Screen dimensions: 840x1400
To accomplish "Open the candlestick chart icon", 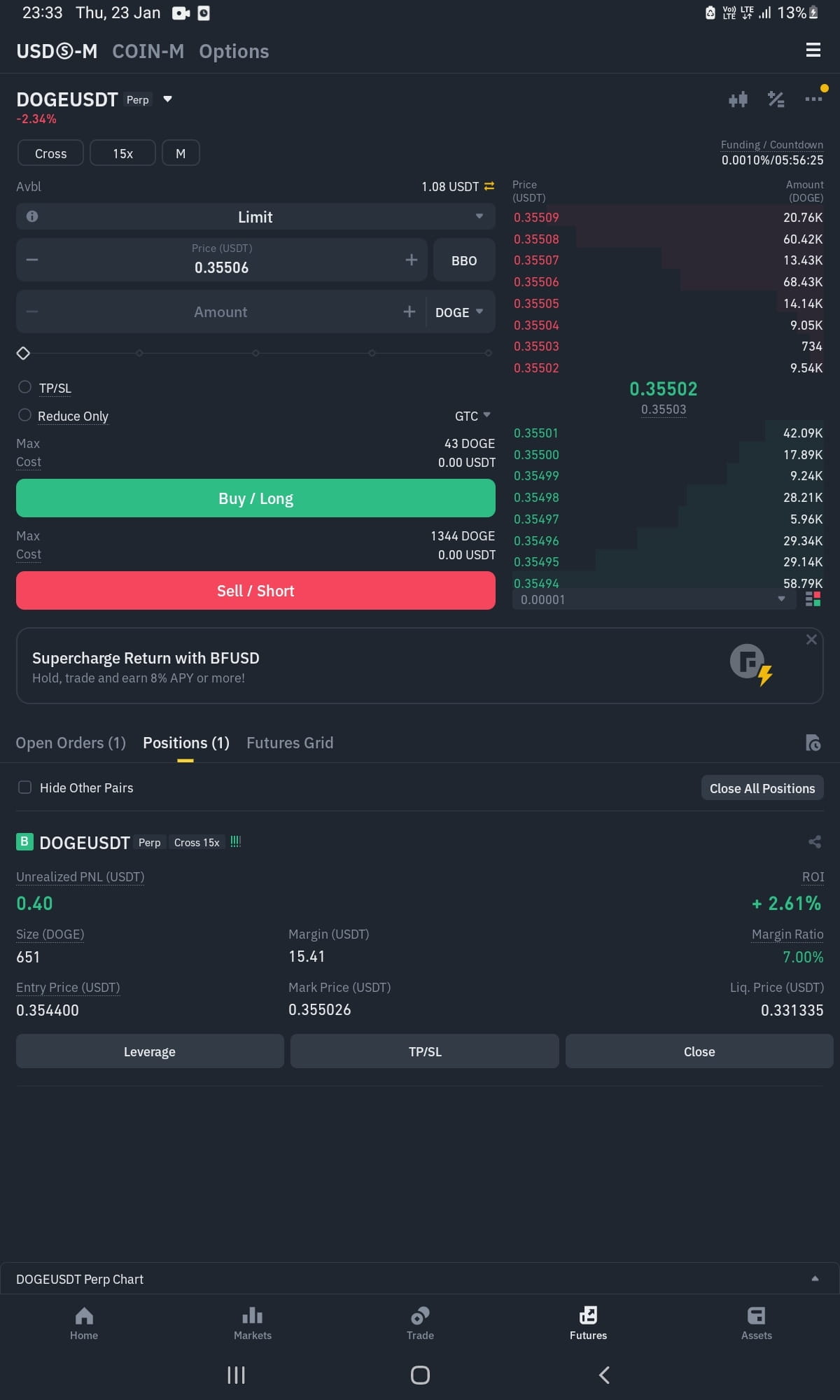I will point(738,99).
